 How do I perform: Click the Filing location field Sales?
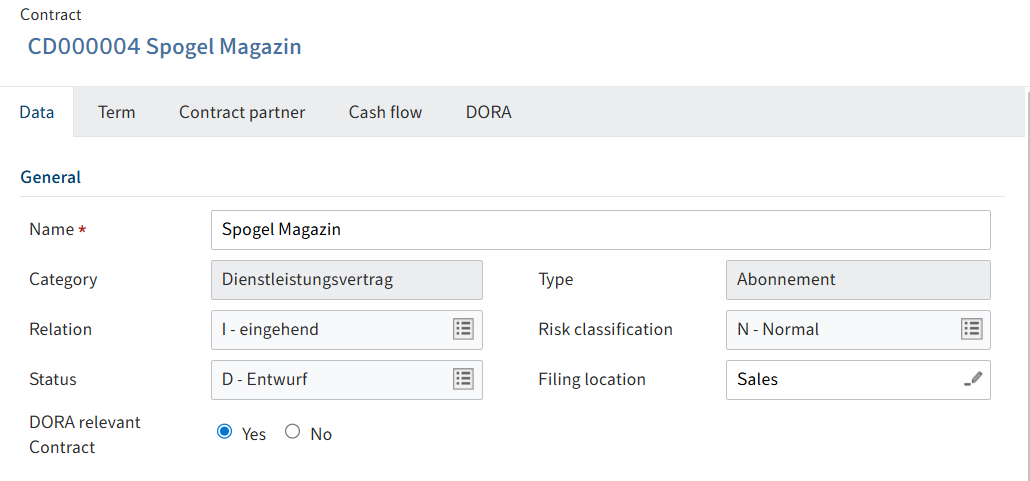(859, 380)
